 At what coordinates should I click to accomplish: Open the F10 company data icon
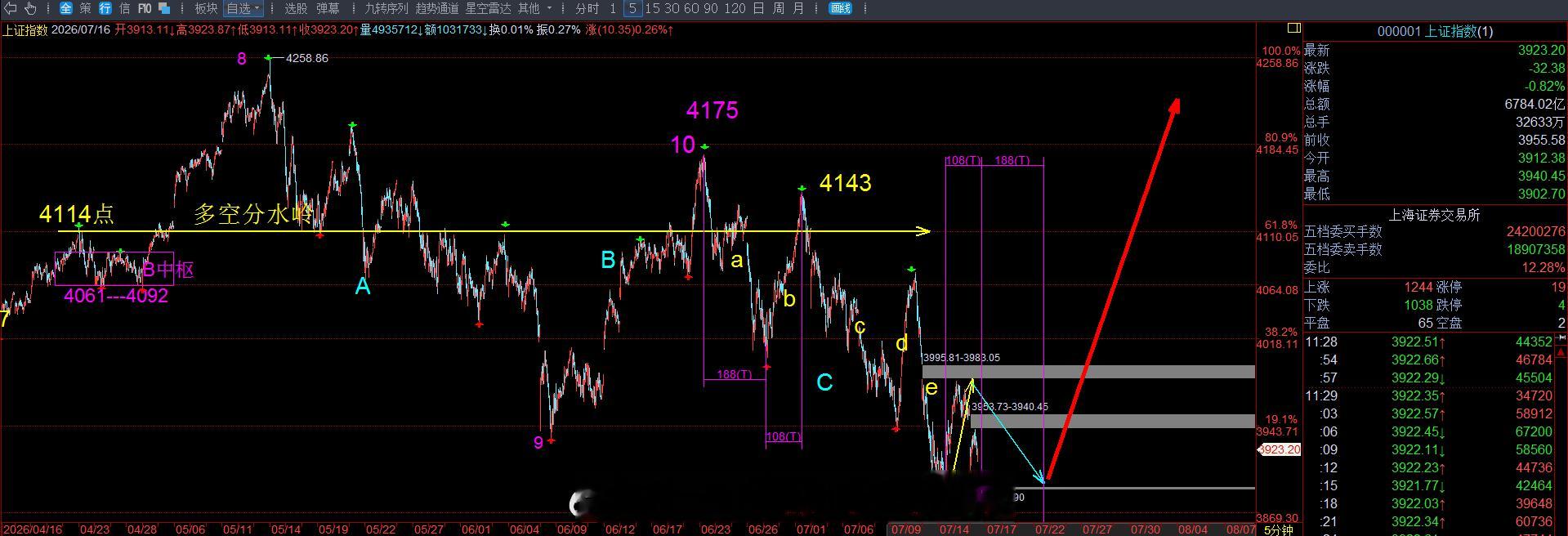[x=145, y=8]
